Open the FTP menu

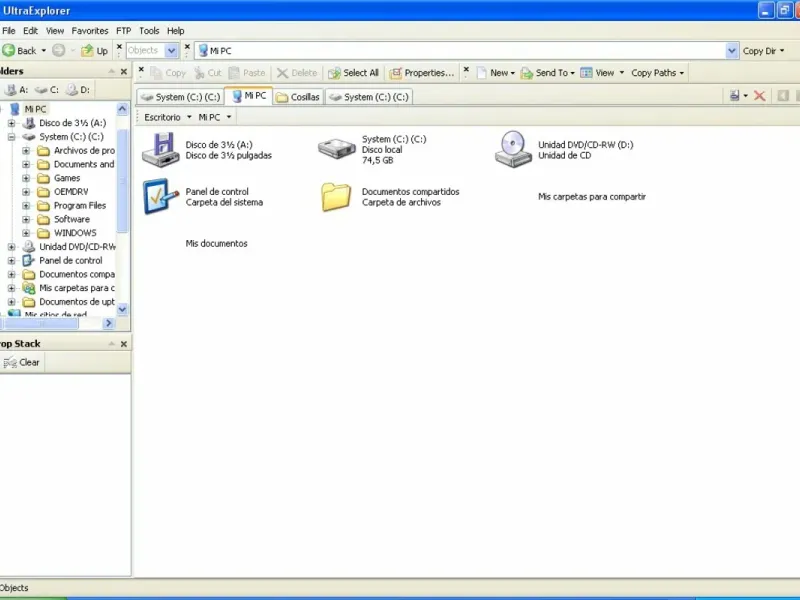coord(123,31)
